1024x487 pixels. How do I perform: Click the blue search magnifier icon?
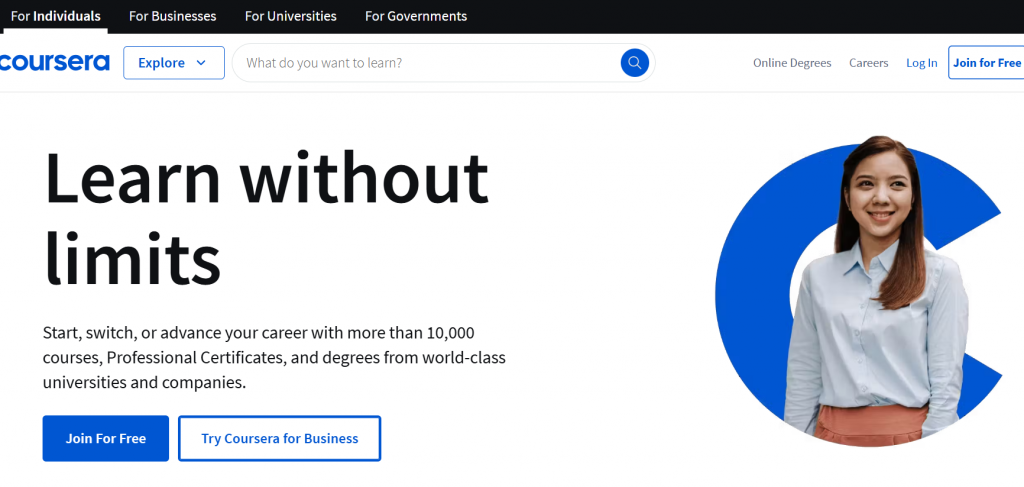point(634,63)
